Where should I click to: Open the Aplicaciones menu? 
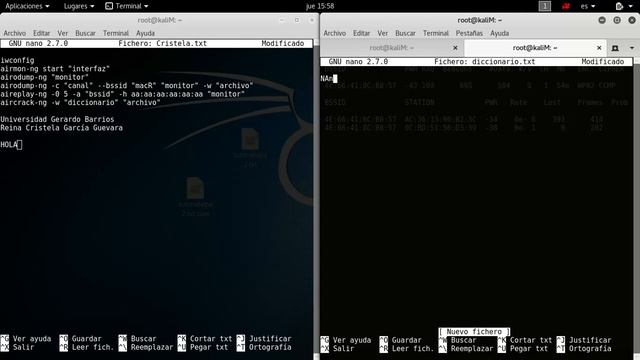(x=27, y=6)
